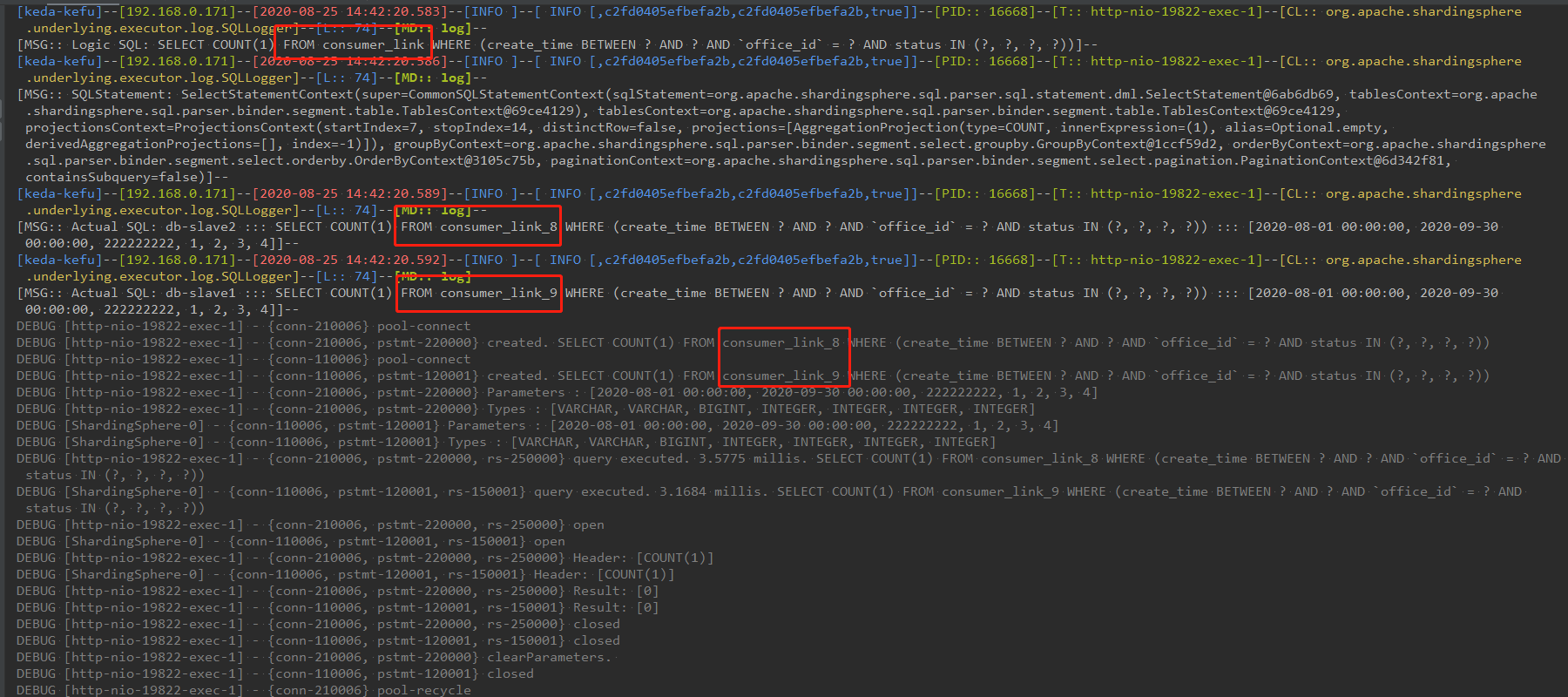Screen dimensions: 1568x697
Task: Click 'SQLStatement:' in the MSG line
Action: (x=123, y=94)
